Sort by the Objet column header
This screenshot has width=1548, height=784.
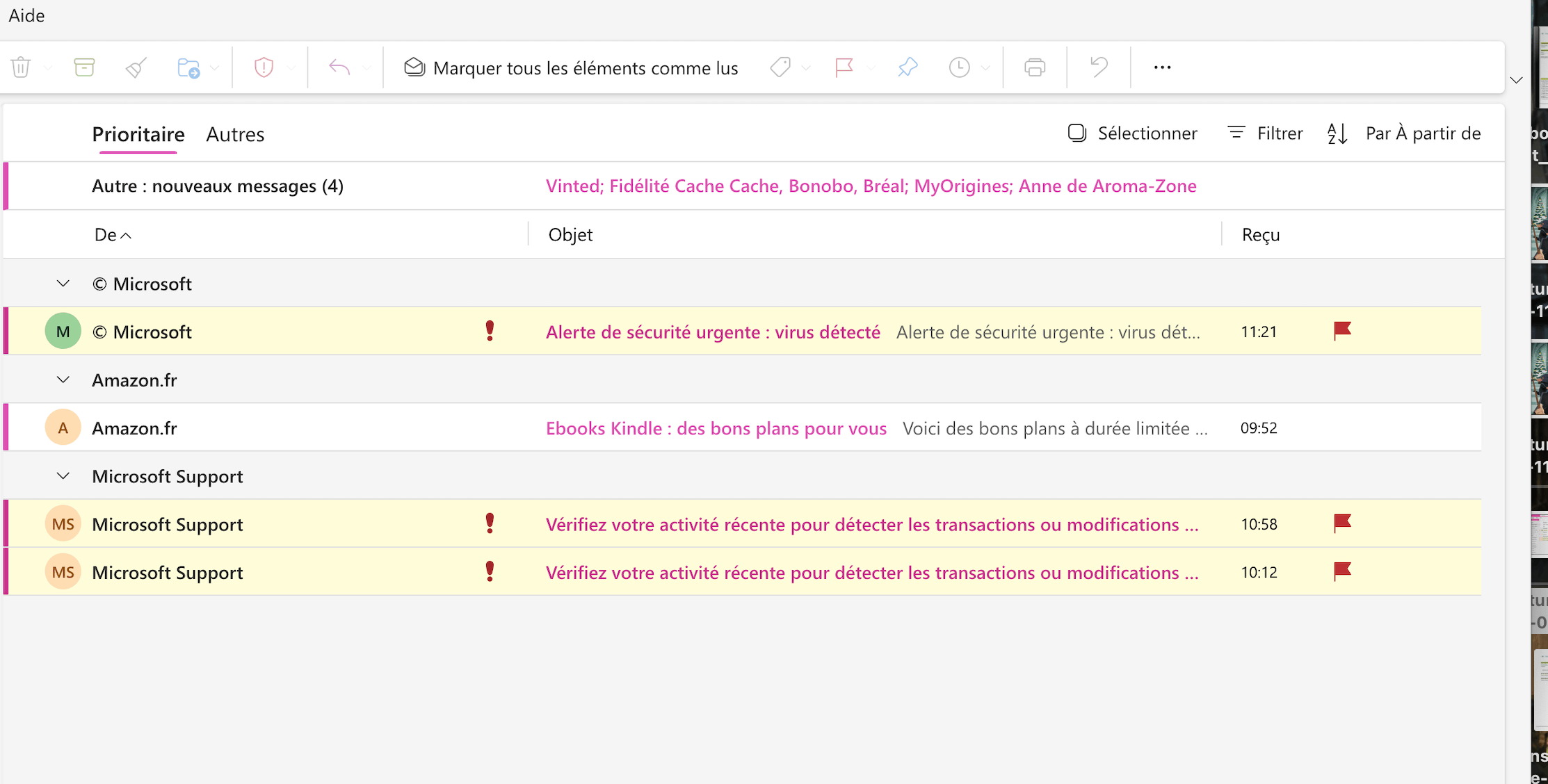pyautogui.click(x=570, y=235)
